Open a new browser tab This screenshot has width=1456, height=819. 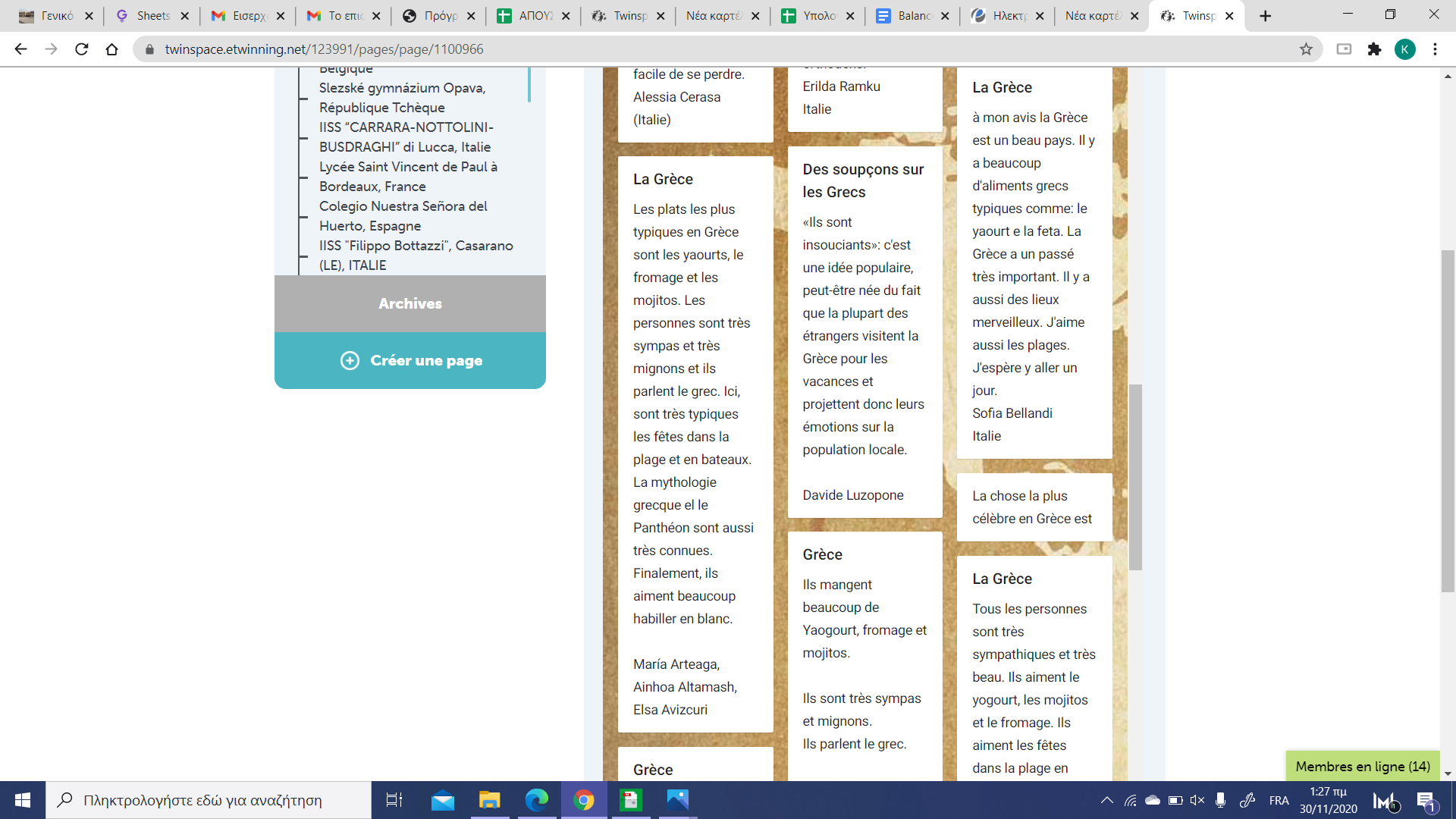coord(1265,16)
